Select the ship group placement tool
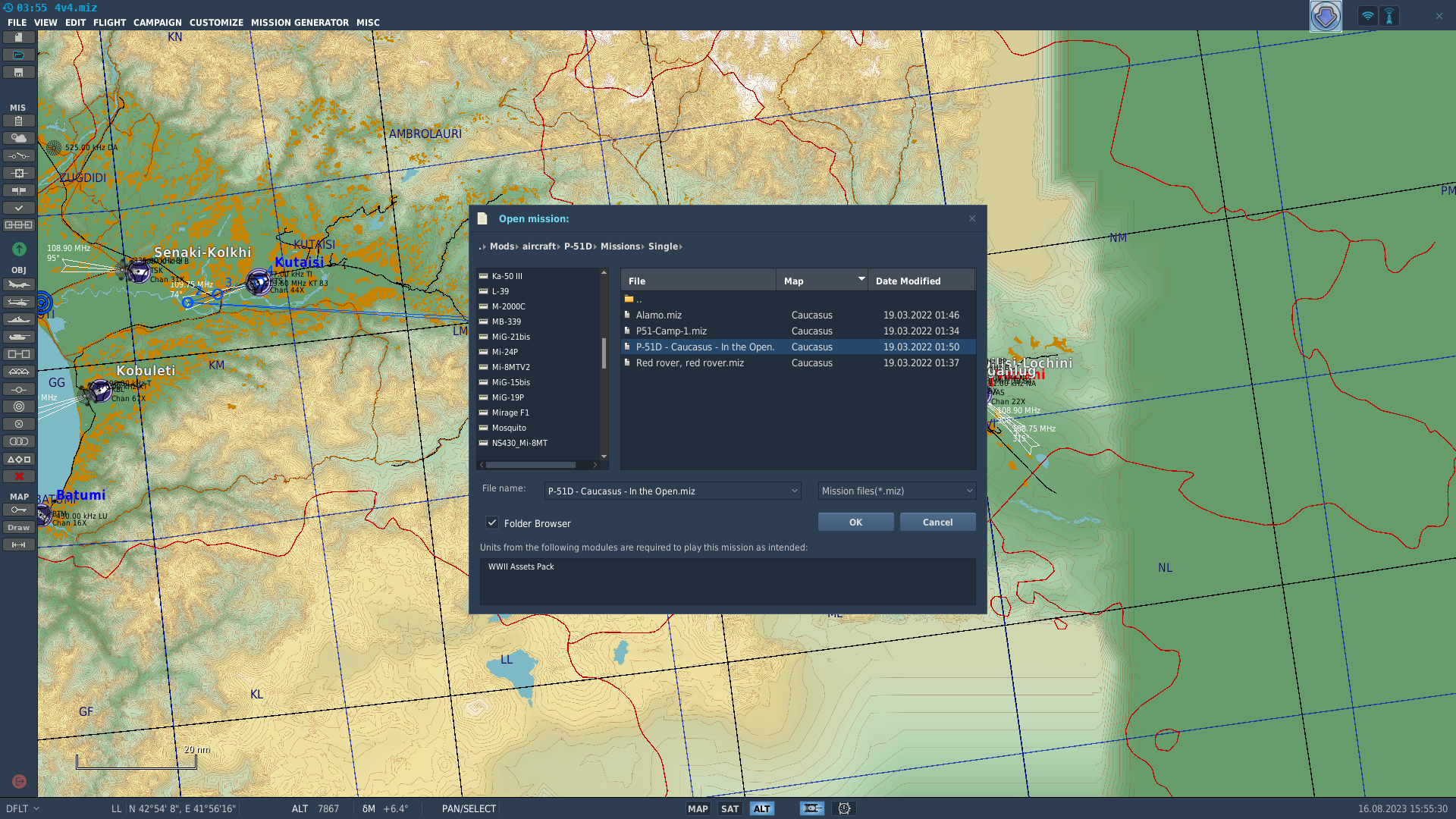The image size is (1456, 819). (19, 319)
